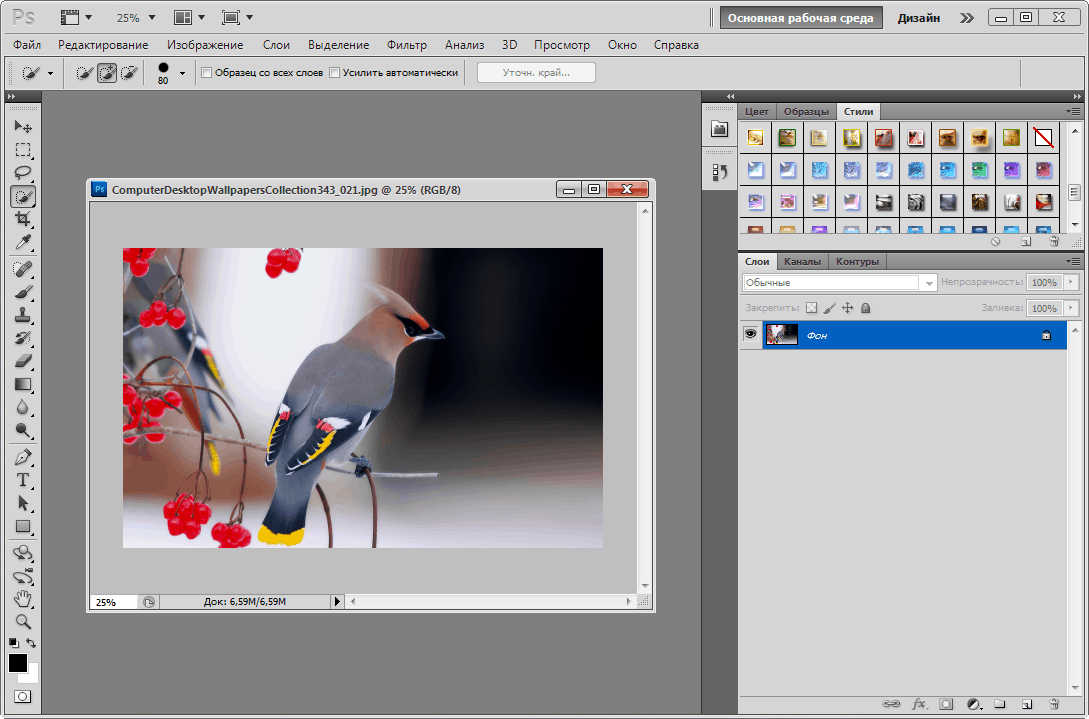This screenshot has width=1089, height=719.
Task: Toggle lock image pixels brush icon
Action: pyautogui.click(x=829, y=308)
